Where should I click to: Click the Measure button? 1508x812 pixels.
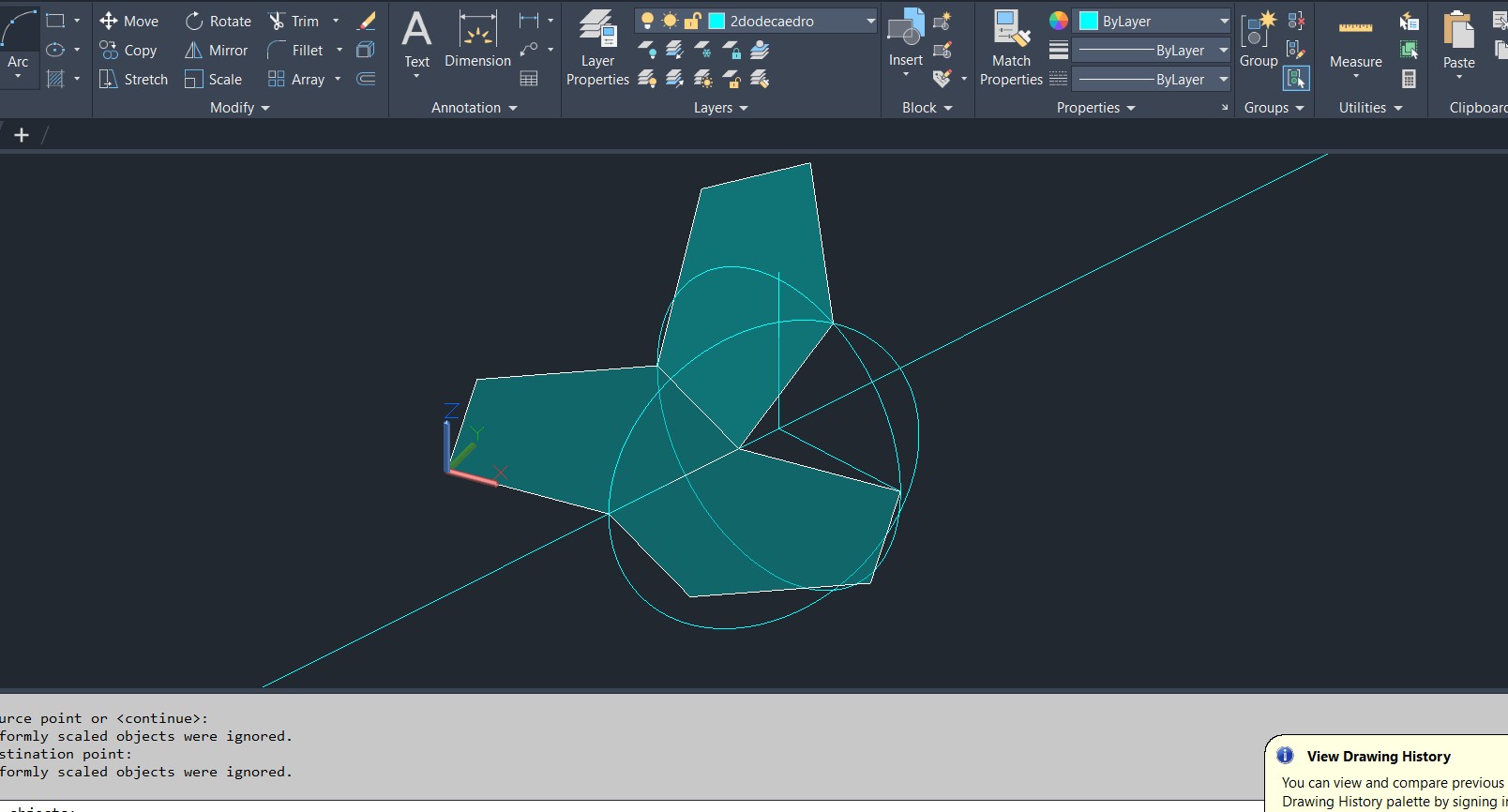point(1355,42)
